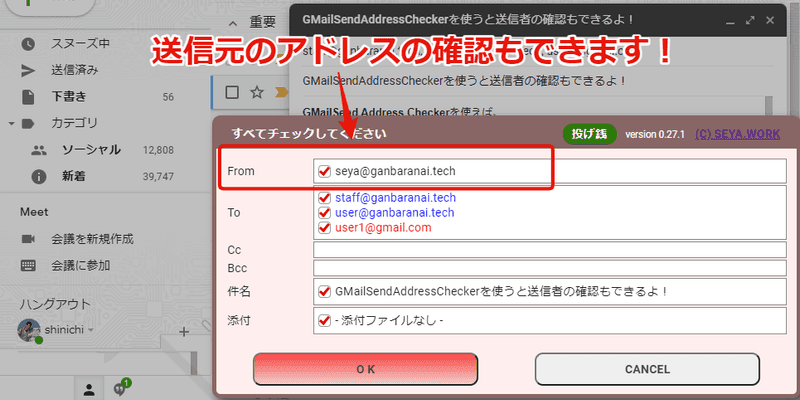
Task: Click 会議に参加 in Meet section
Action: [x=81, y=265]
